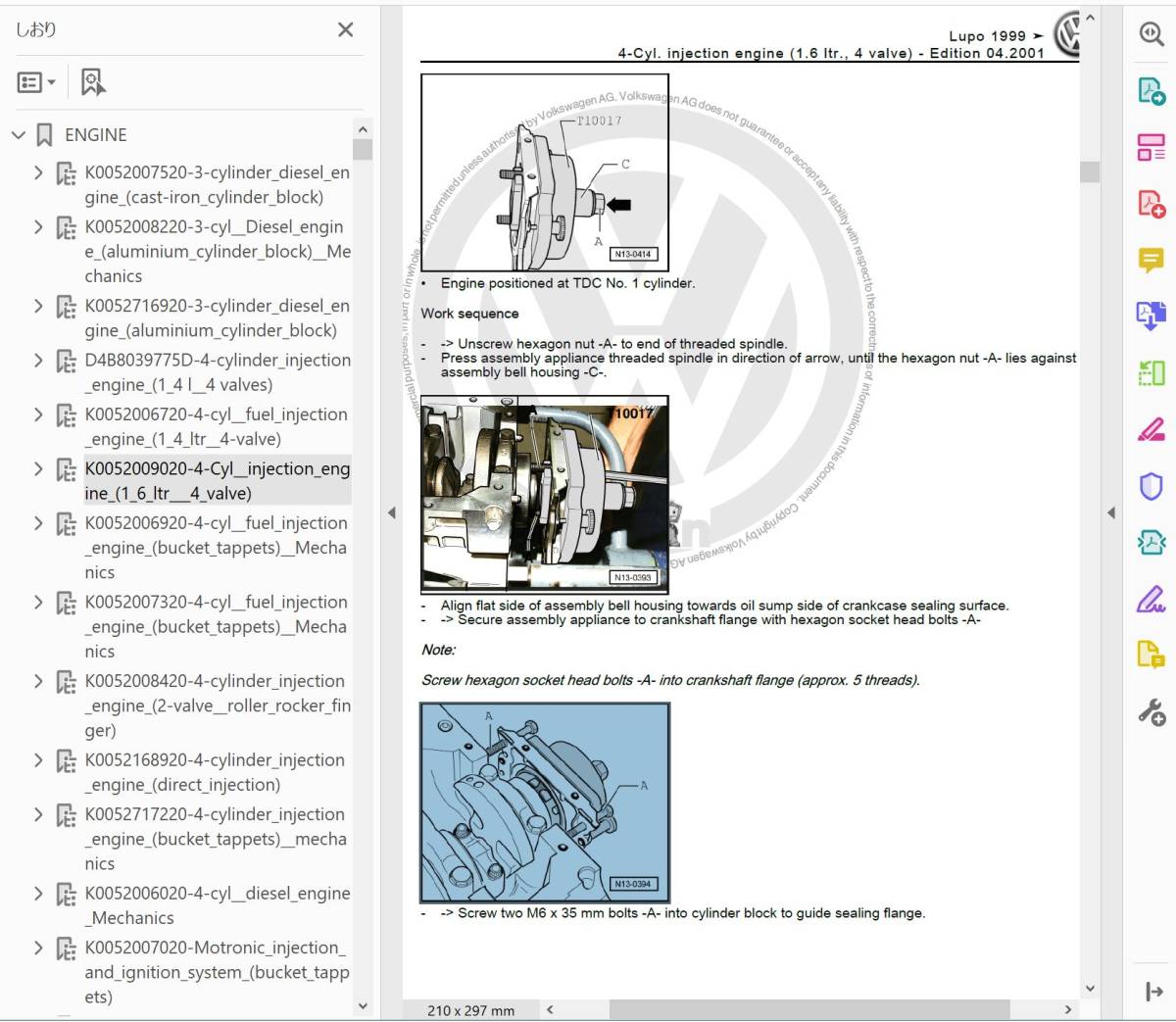Open bookmark D4B8039775D-4-cylinder_injection_engine_(1_4 l_4 valves)
Screen dimensions: 1176x1022
(x=218, y=372)
